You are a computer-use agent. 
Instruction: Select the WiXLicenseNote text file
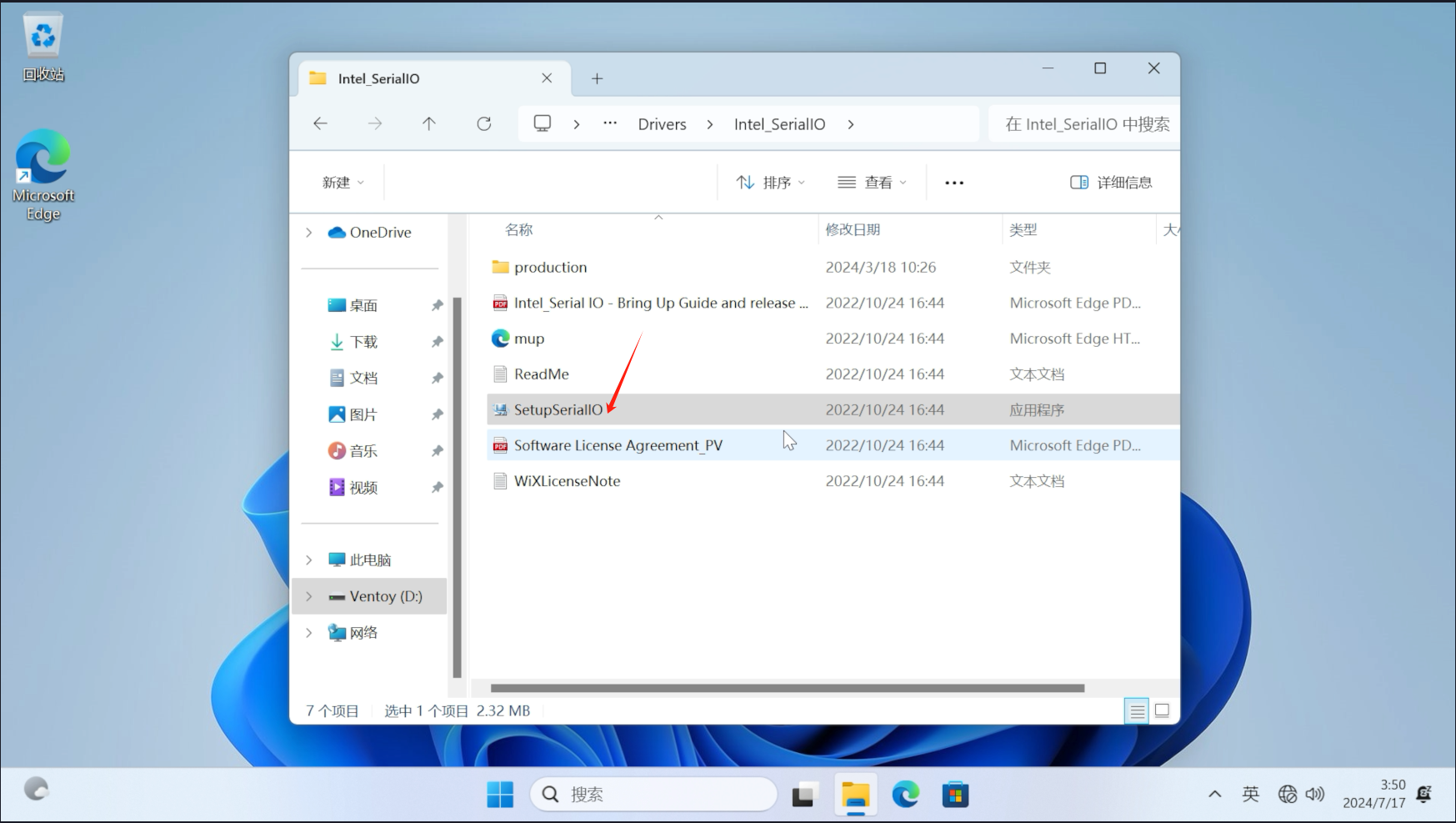pyautogui.click(x=833, y=481)
